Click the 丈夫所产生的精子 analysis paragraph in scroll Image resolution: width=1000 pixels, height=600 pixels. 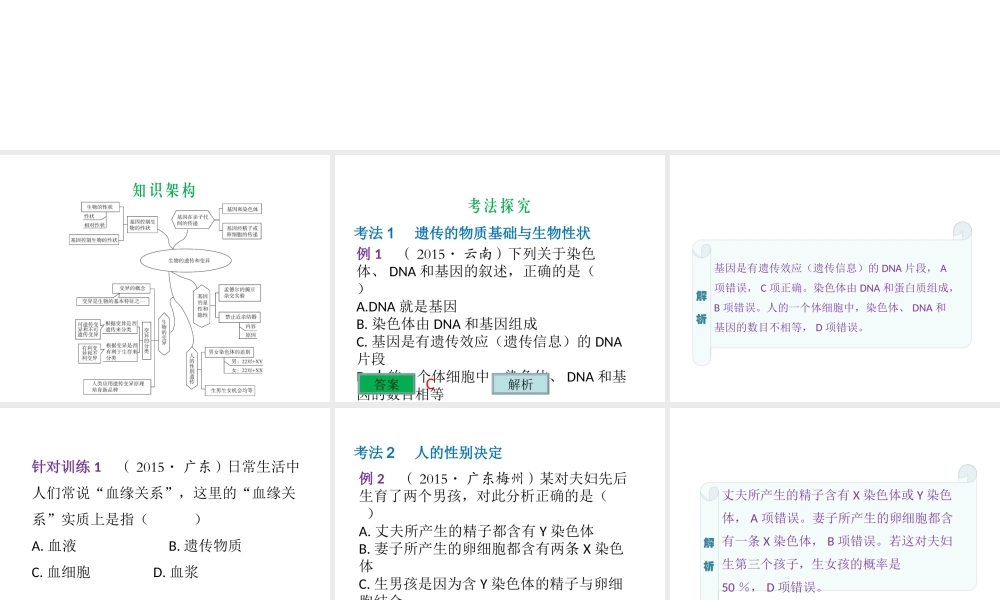click(837, 541)
